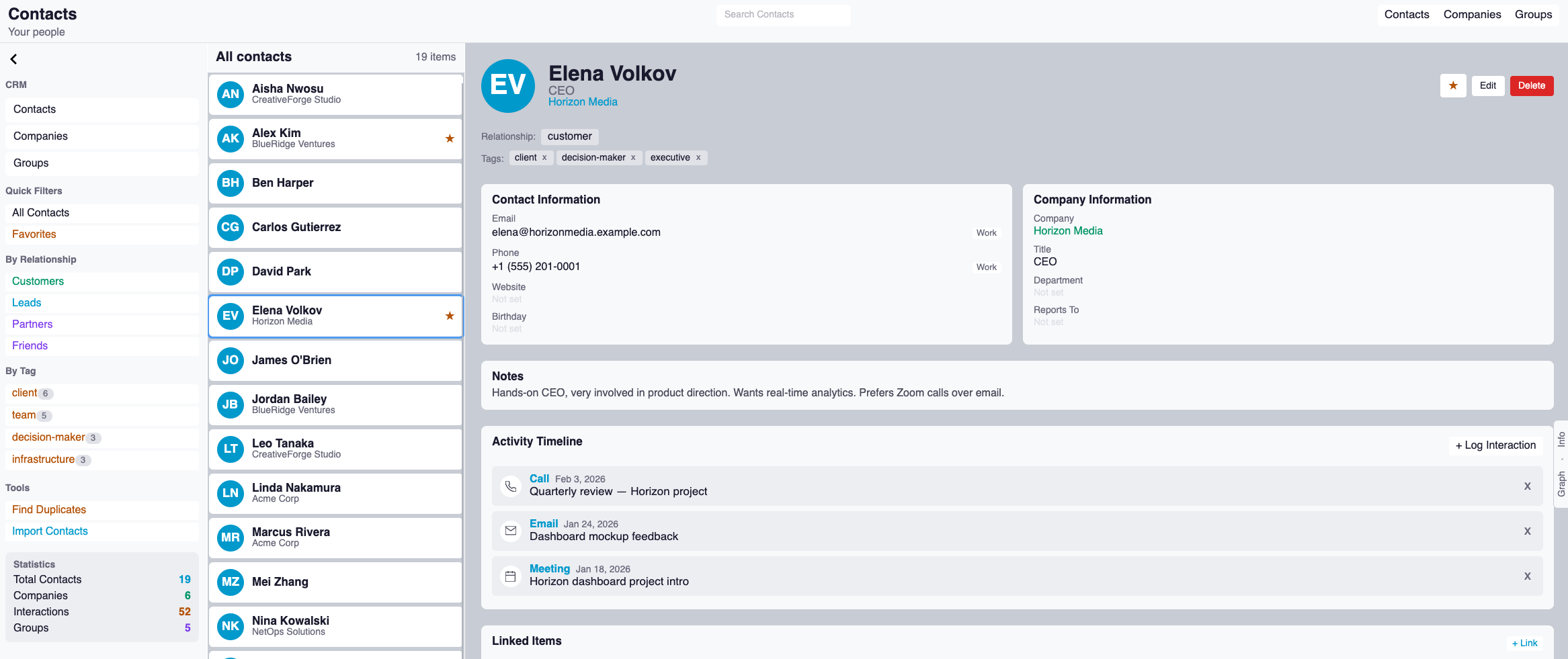Toggle Favorites quick filter
This screenshot has height=659, width=1568.
pyautogui.click(x=34, y=234)
